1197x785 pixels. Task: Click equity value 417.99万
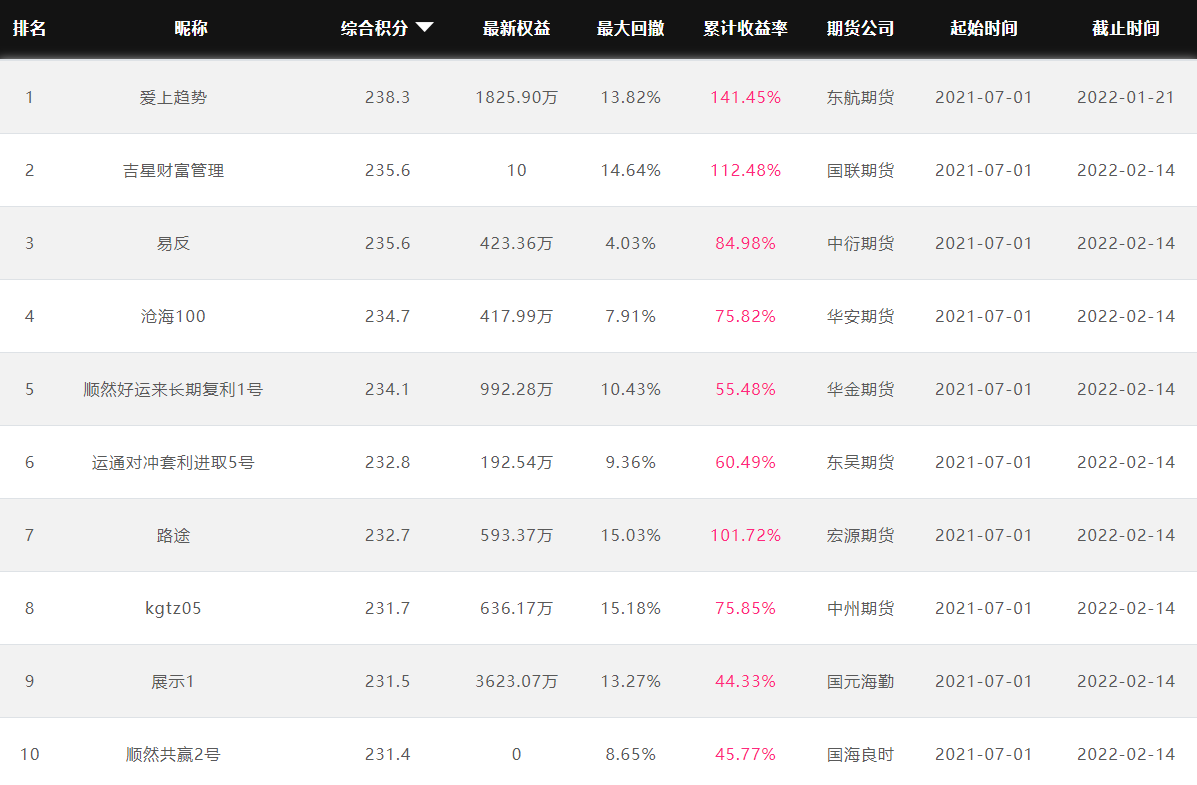coord(517,316)
